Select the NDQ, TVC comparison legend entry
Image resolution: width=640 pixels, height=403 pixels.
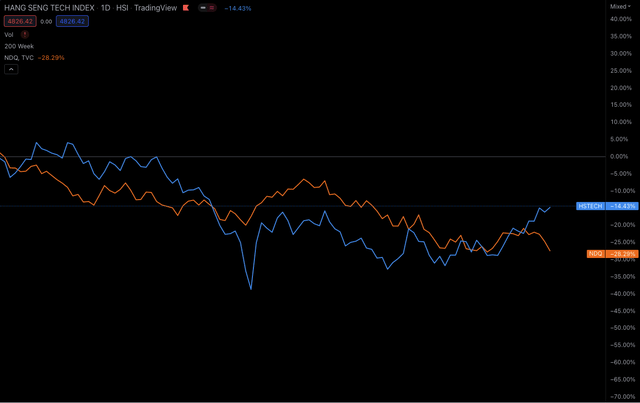click(x=19, y=58)
